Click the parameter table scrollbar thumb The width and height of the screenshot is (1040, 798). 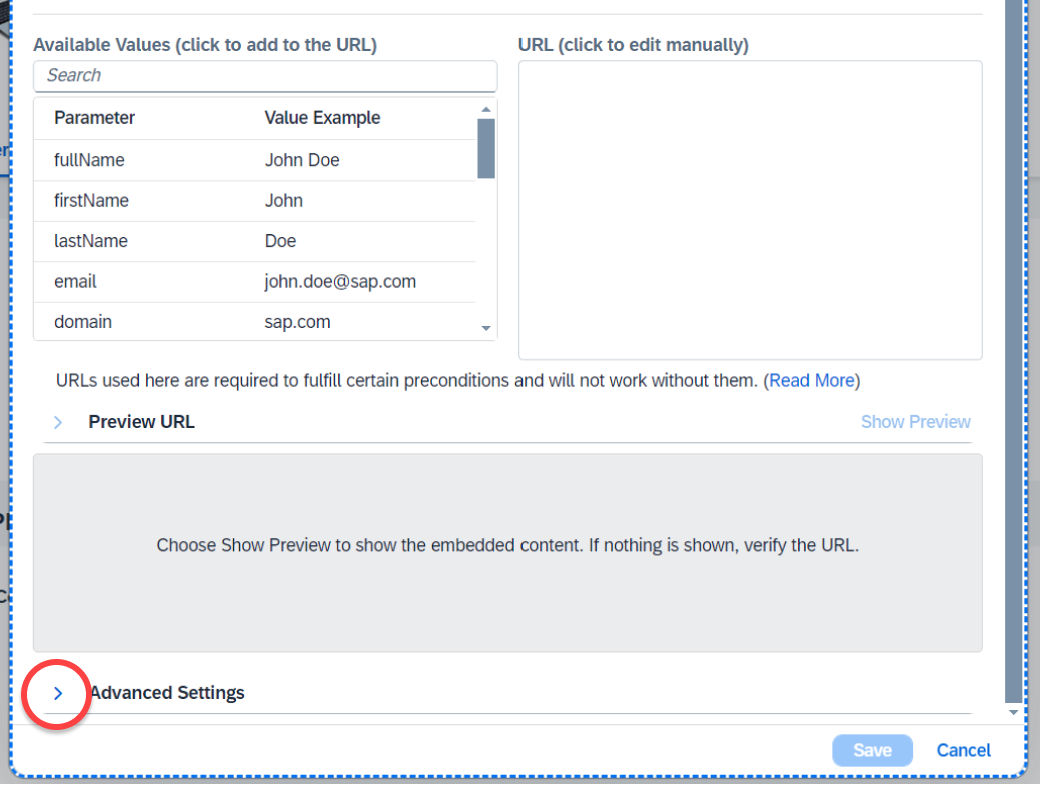(x=486, y=149)
